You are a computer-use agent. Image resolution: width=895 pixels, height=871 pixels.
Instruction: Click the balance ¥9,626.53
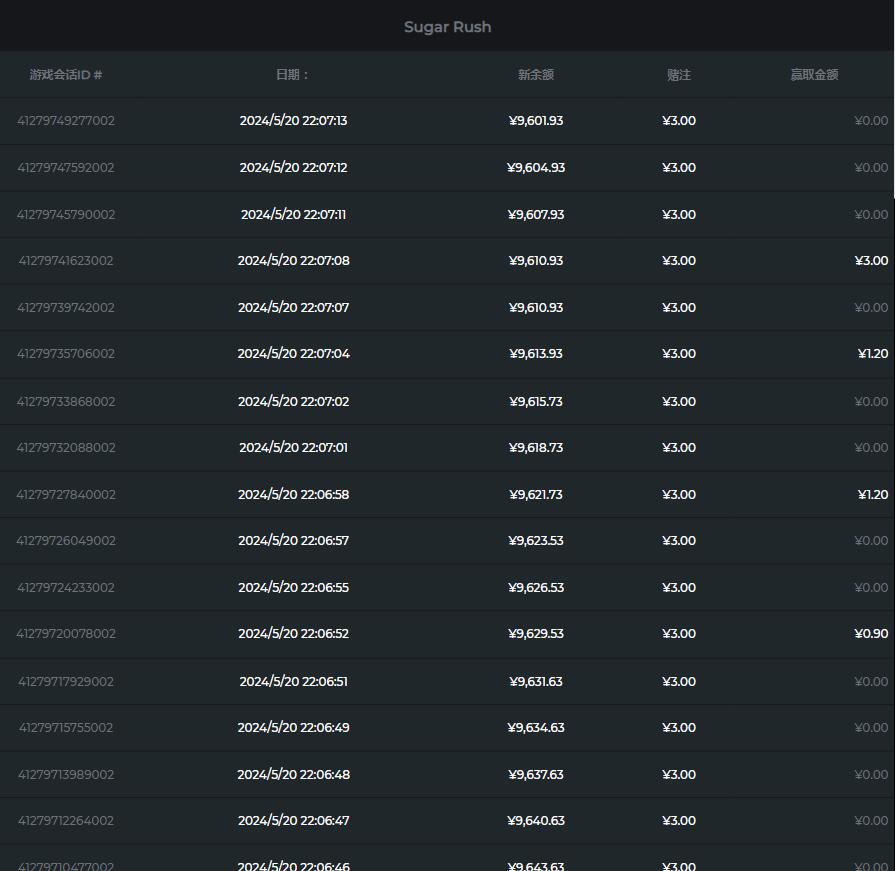click(x=536, y=587)
